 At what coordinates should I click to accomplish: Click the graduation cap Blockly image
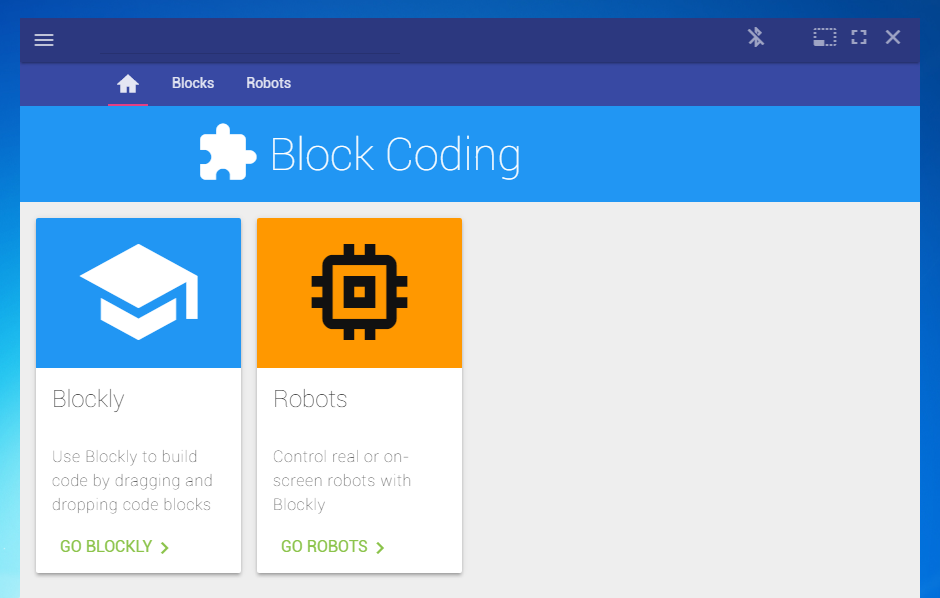[x=138, y=292]
